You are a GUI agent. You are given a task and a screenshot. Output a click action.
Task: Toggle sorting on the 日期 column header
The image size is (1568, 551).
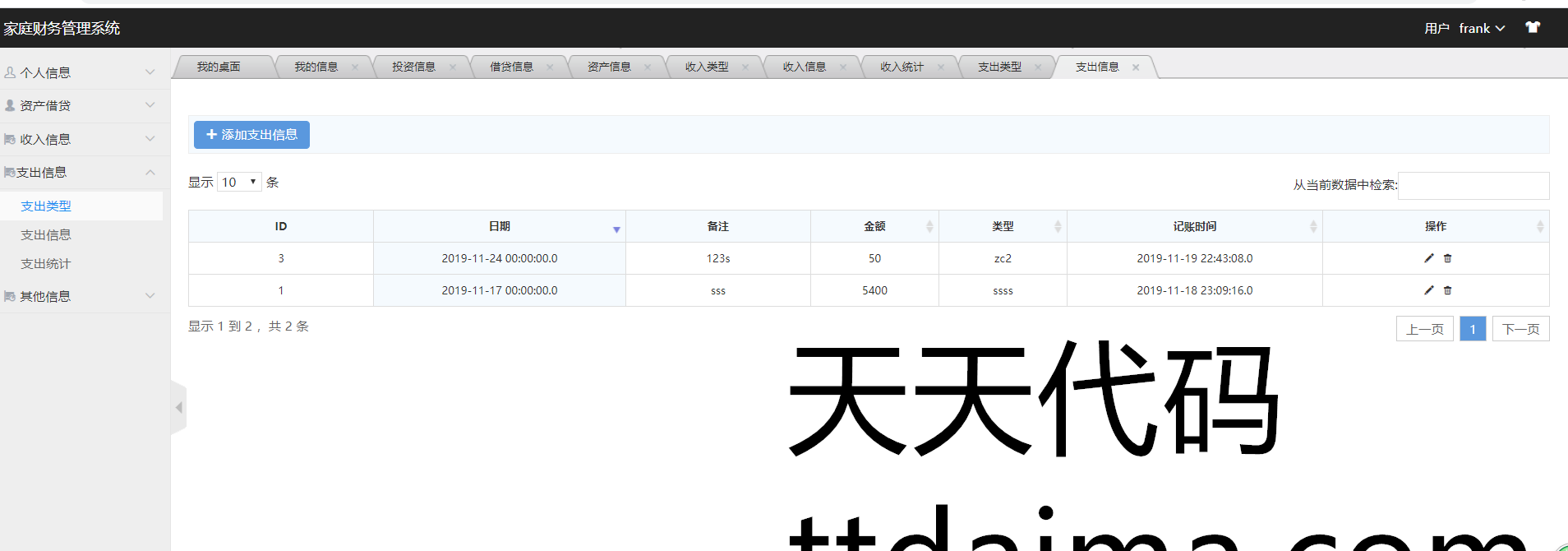click(x=500, y=226)
